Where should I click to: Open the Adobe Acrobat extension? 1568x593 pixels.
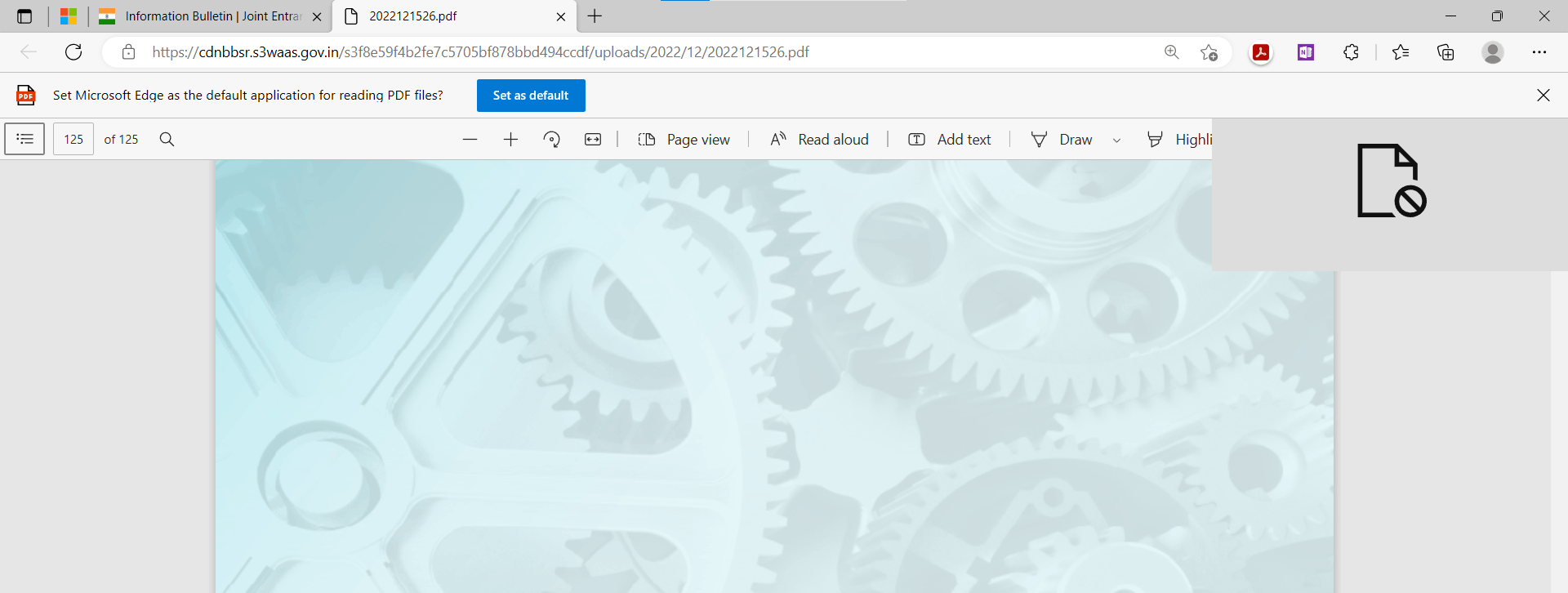[1261, 52]
